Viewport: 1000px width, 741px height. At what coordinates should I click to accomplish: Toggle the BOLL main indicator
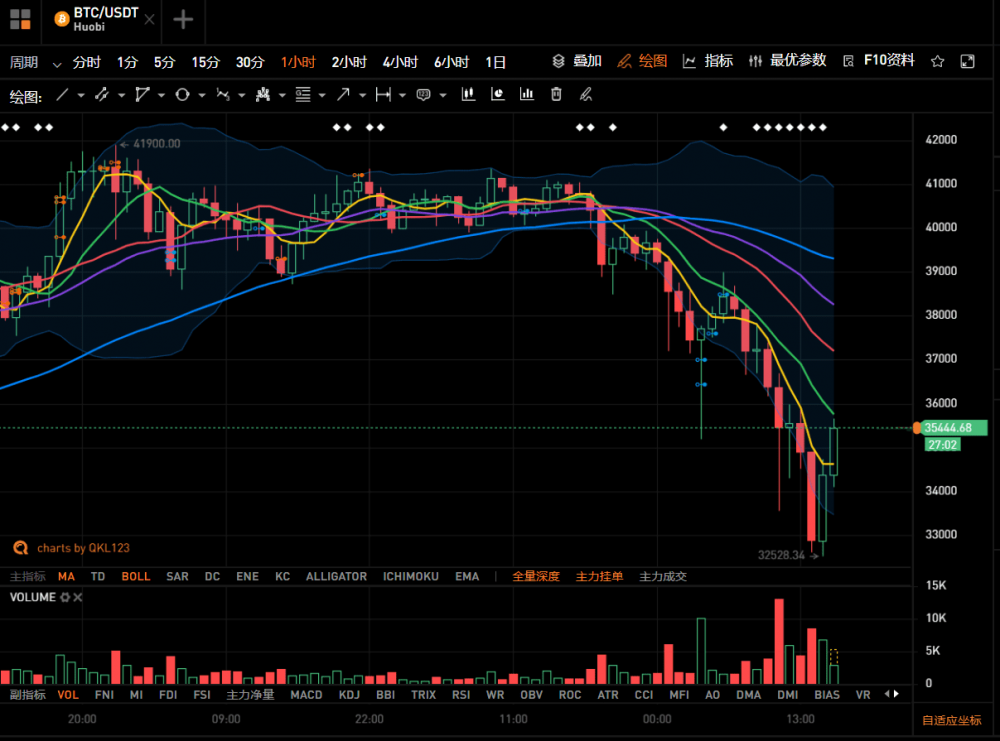point(136,576)
